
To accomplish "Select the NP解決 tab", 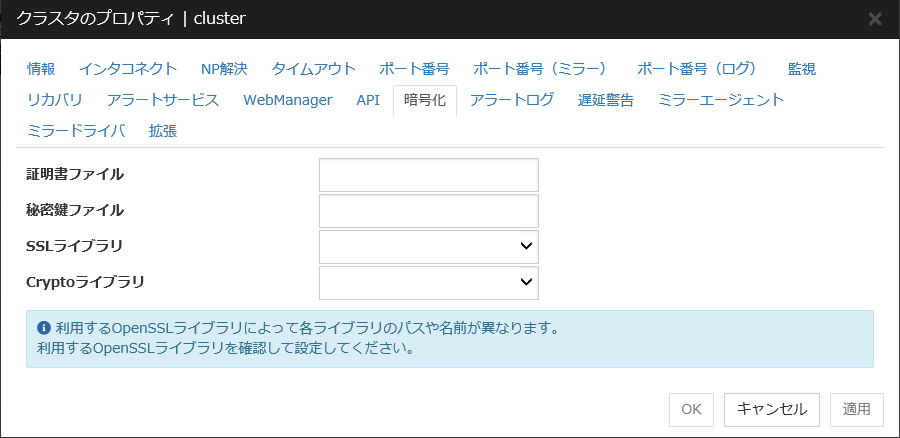I will point(224,69).
